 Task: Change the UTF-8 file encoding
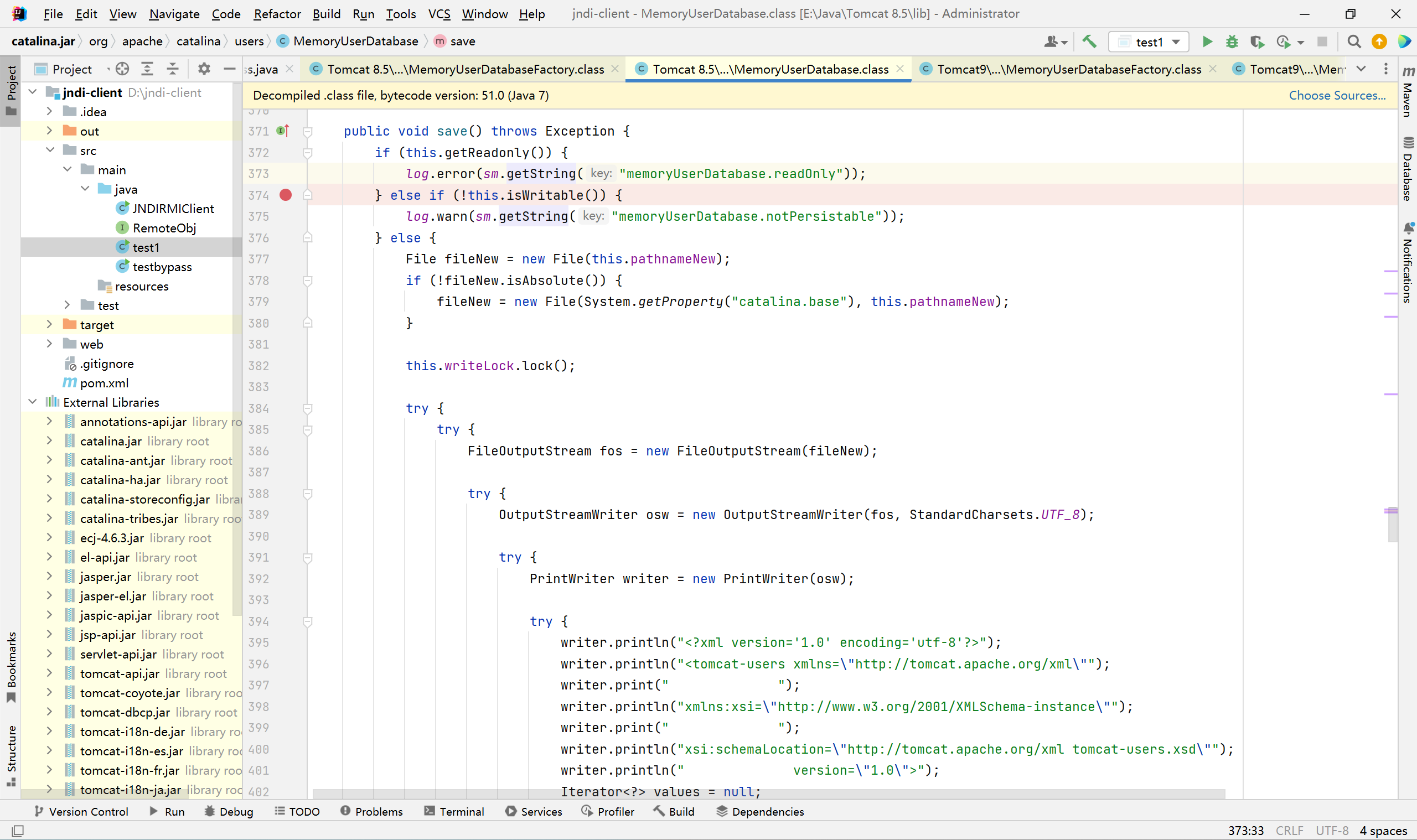1332,831
